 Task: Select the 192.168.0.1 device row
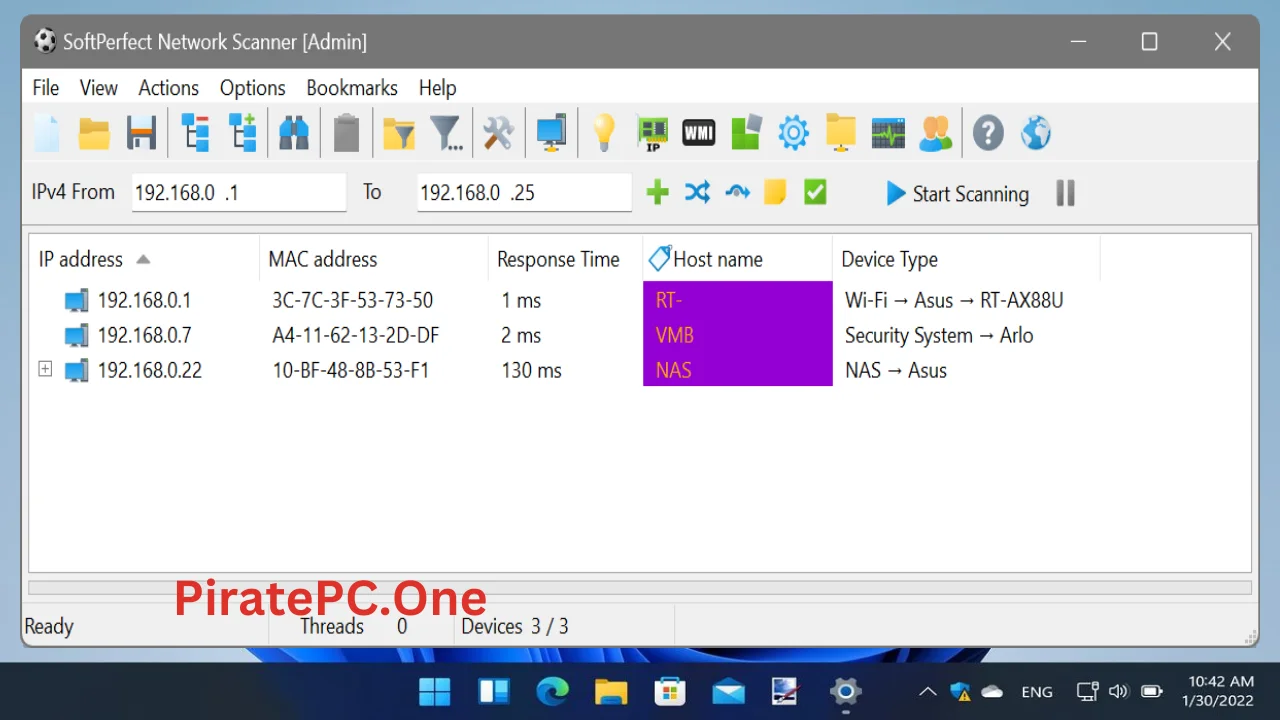640,300
